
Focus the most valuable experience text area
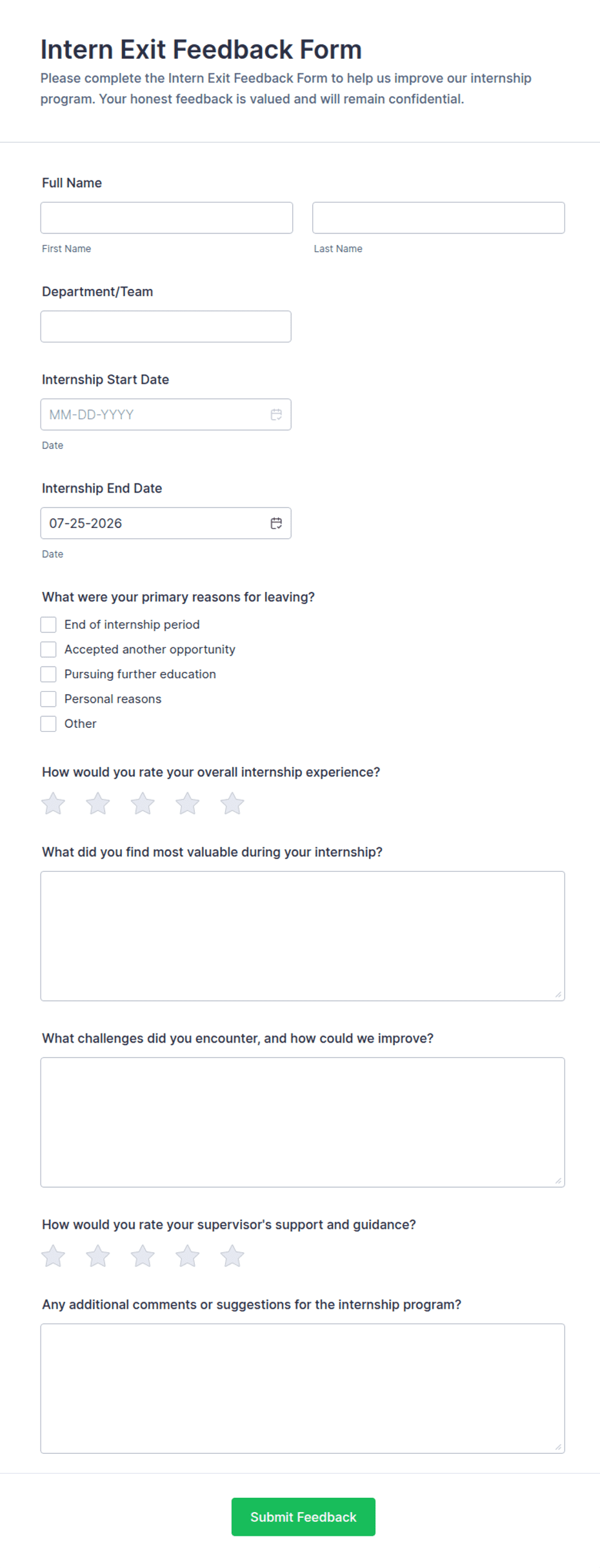(x=303, y=936)
